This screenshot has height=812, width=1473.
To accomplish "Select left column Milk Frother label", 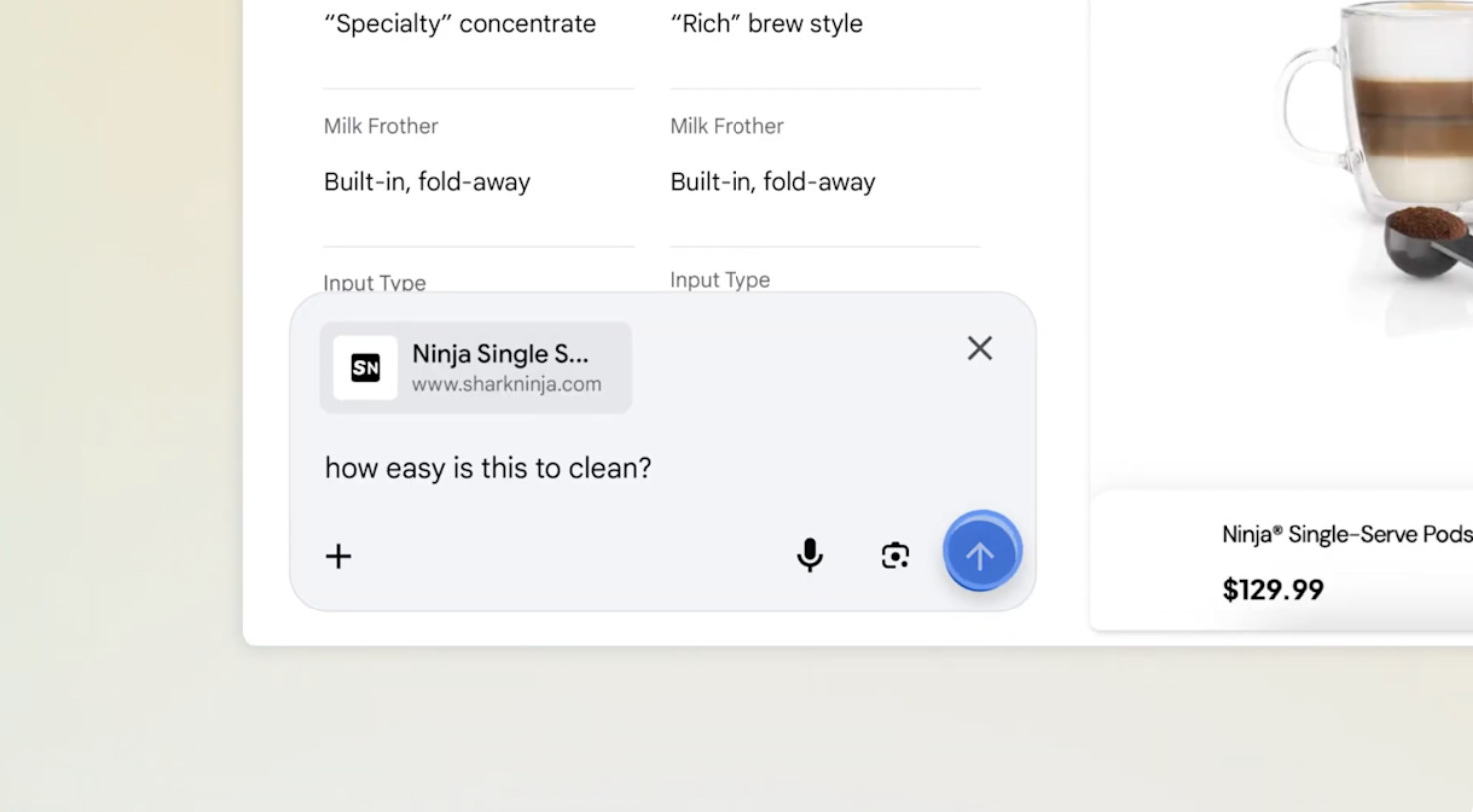I will [381, 126].
